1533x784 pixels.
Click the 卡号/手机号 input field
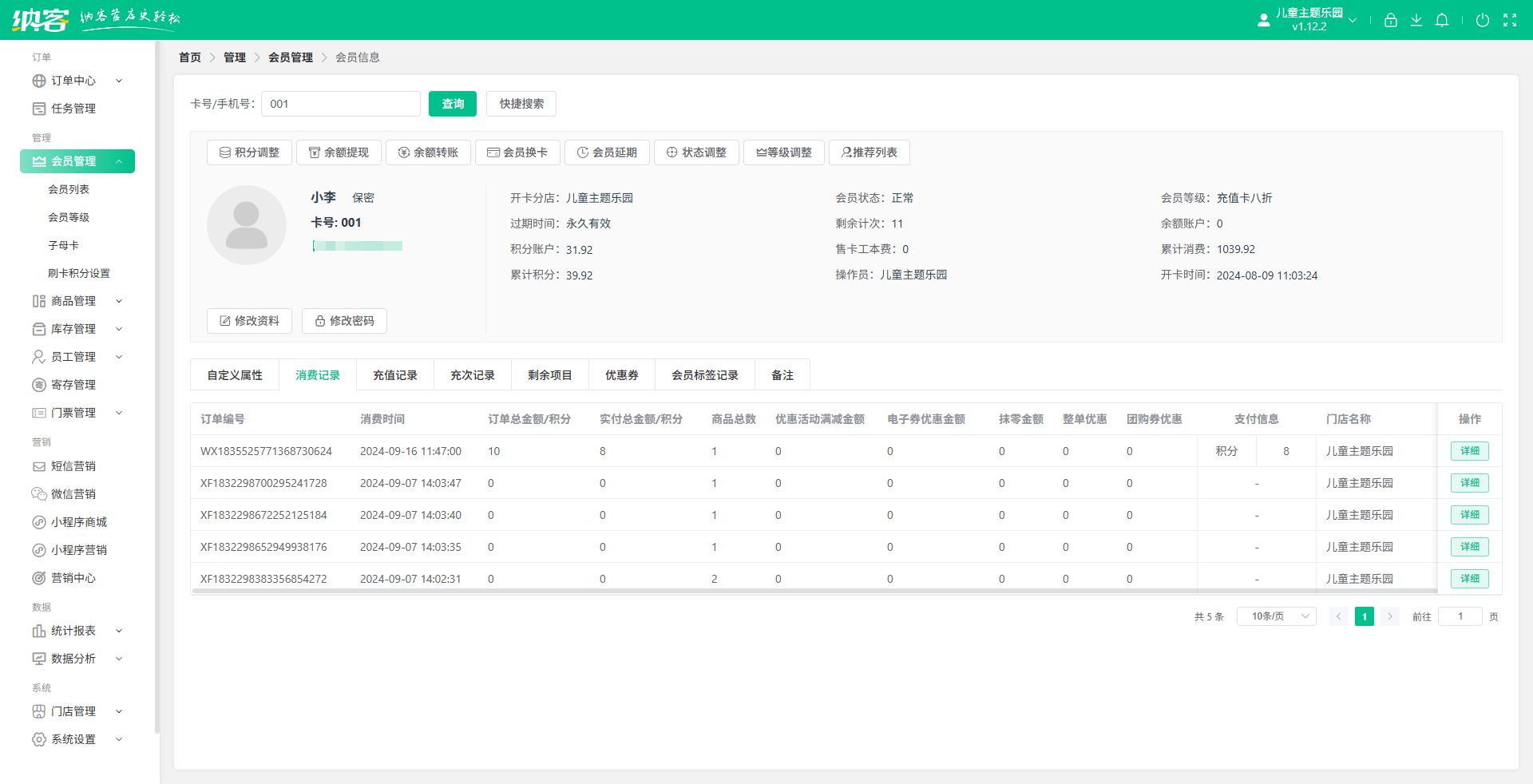(340, 104)
